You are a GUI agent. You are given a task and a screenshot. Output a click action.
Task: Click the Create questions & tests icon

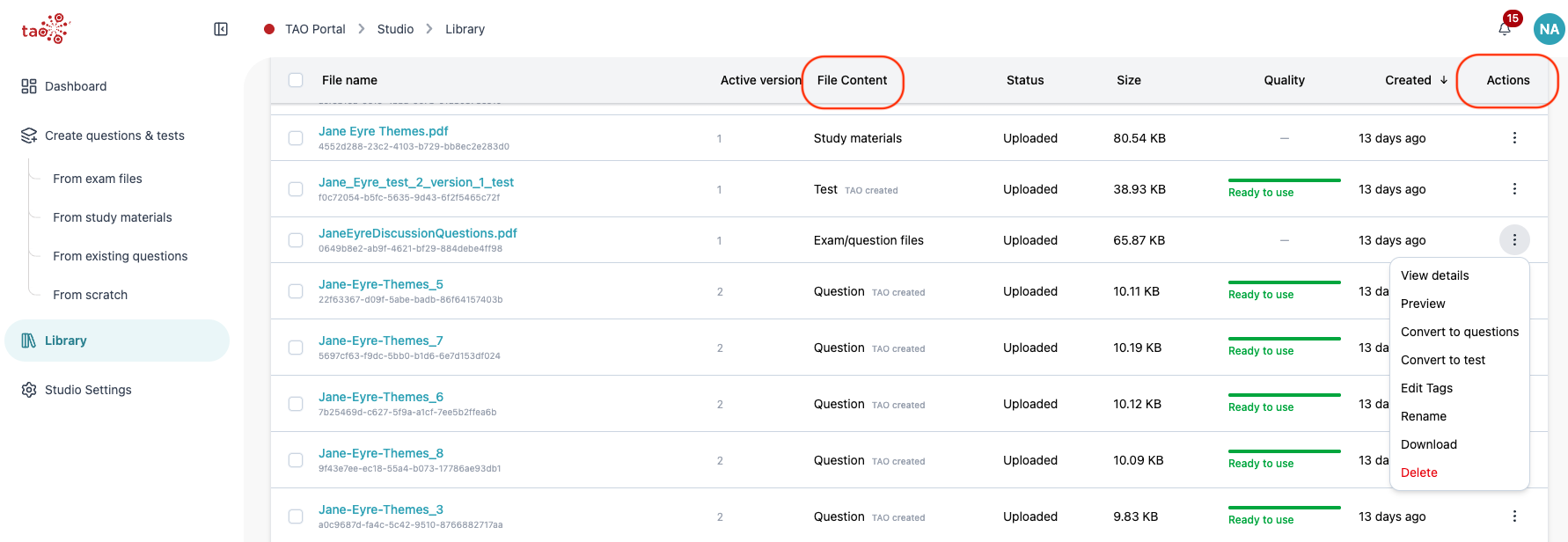coord(29,135)
